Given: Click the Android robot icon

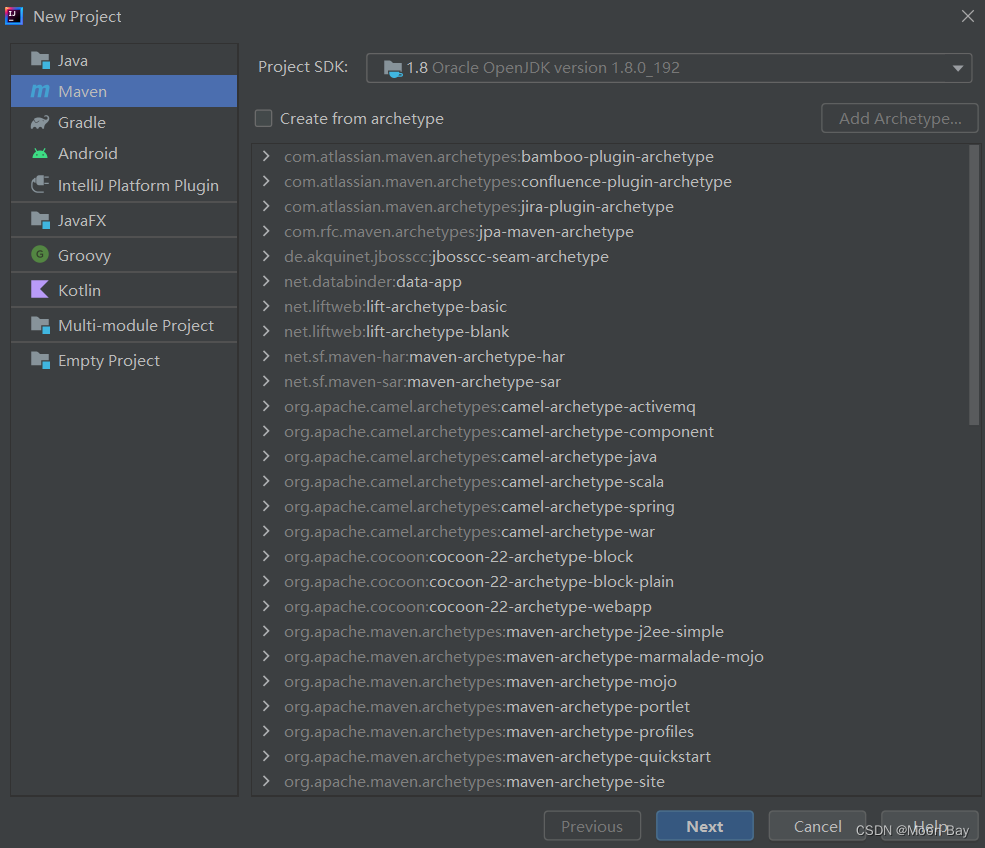Looking at the screenshot, I should pyautogui.click(x=40, y=153).
